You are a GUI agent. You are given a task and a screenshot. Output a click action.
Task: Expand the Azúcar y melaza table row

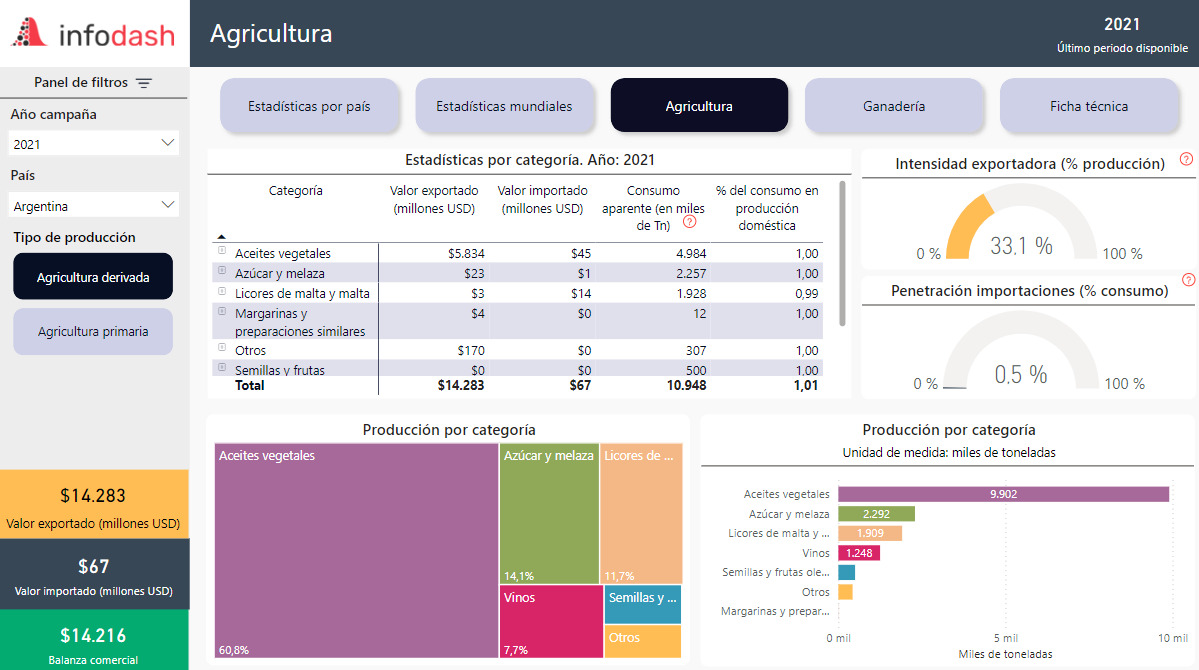coord(222,270)
